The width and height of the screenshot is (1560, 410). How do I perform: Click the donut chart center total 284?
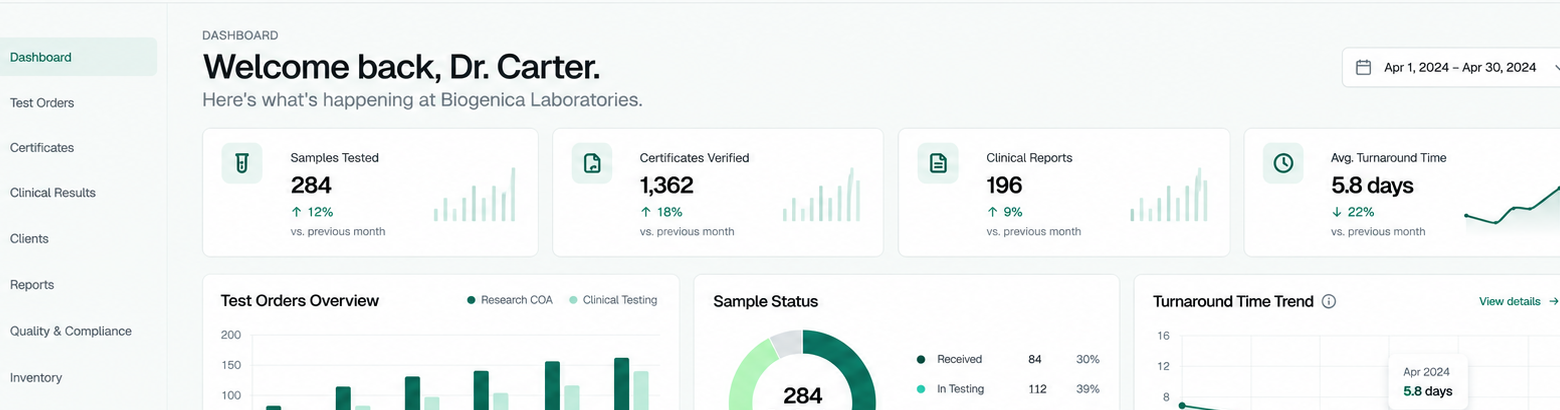[802, 396]
